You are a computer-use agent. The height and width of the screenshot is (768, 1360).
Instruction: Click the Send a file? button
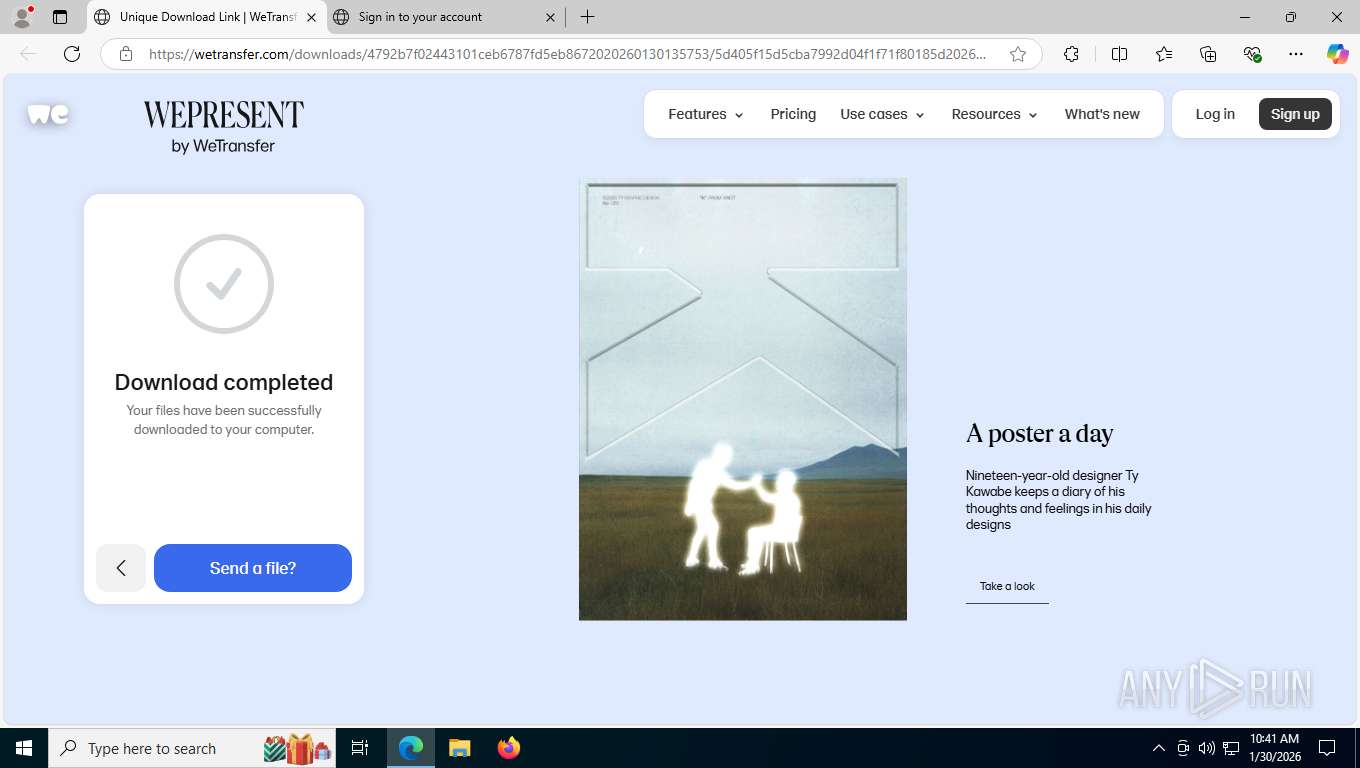pyautogui.click(x=253, y=568)
